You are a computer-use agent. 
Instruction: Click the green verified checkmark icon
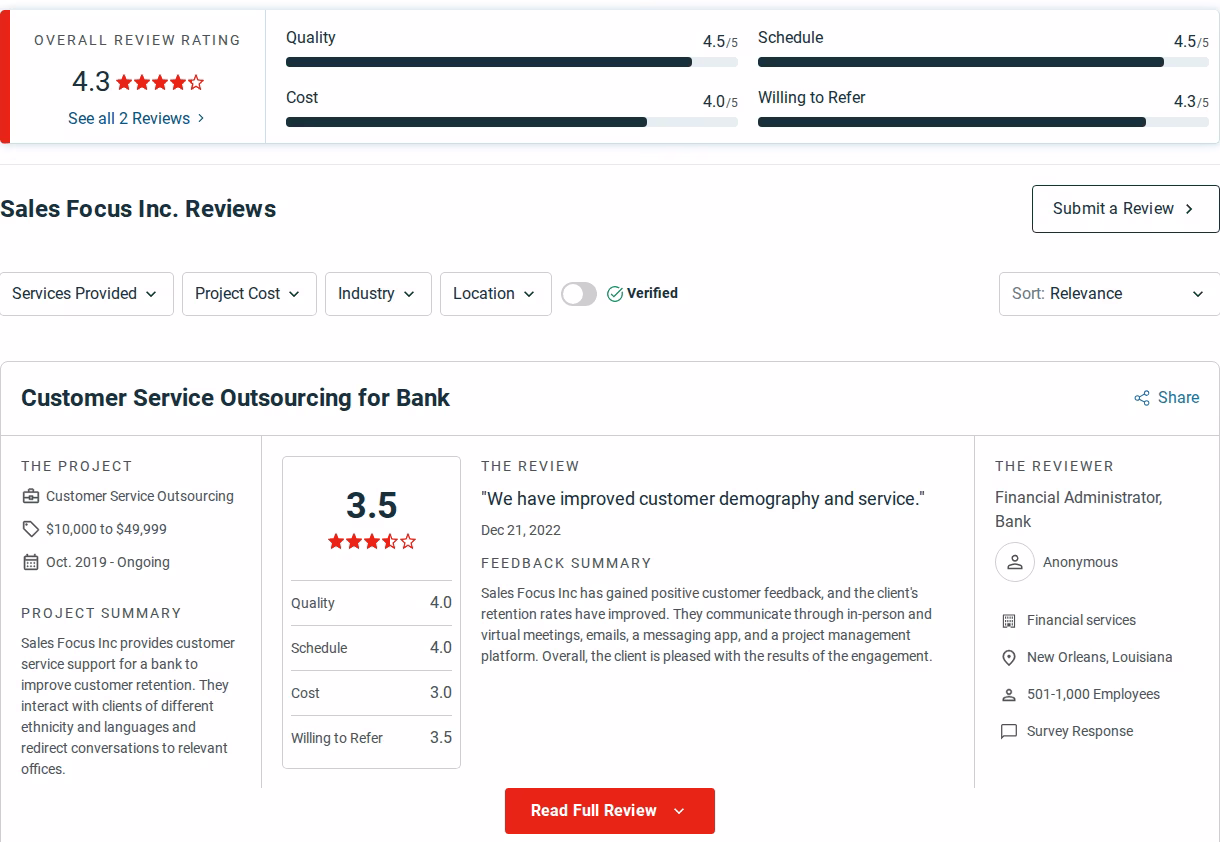[x=615, y=294]
